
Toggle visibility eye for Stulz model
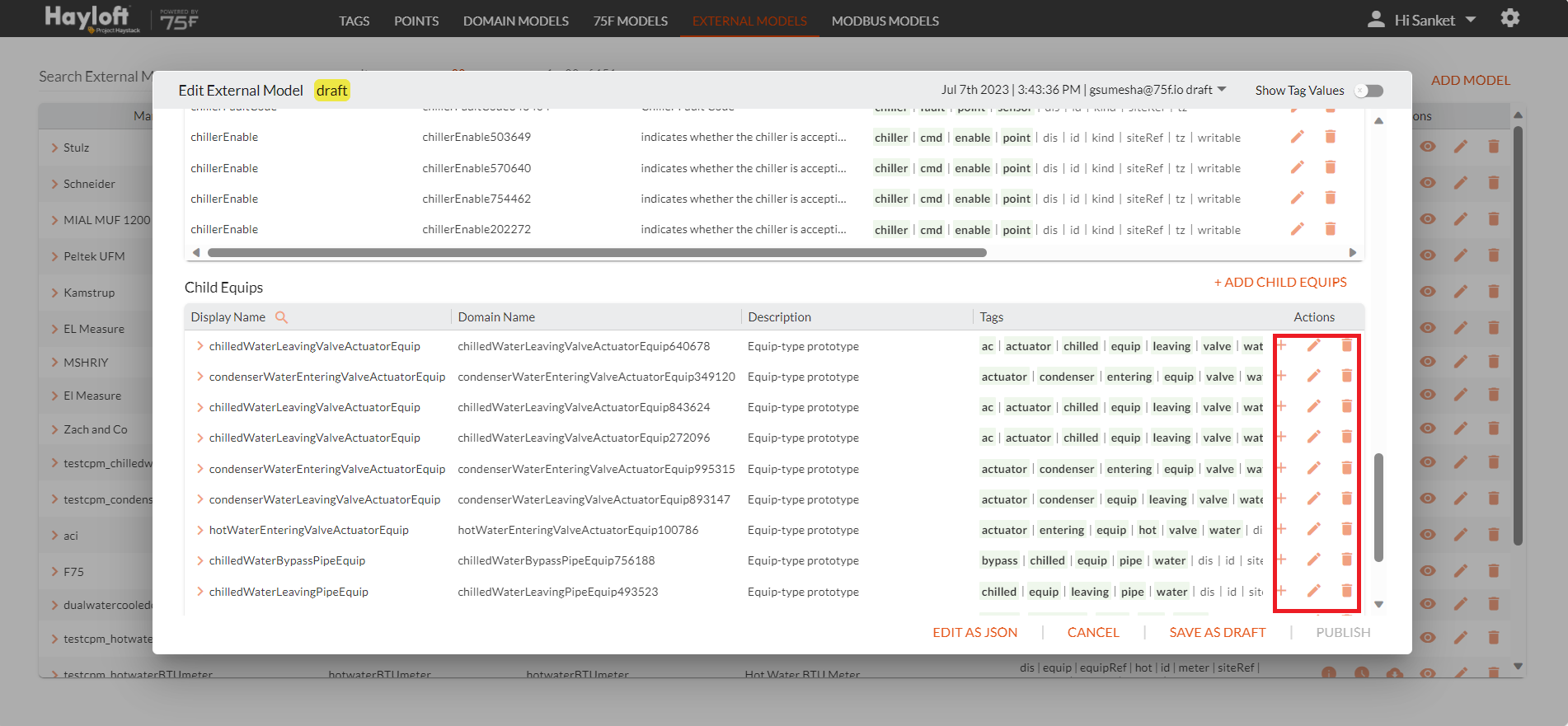coord(1428,147)
